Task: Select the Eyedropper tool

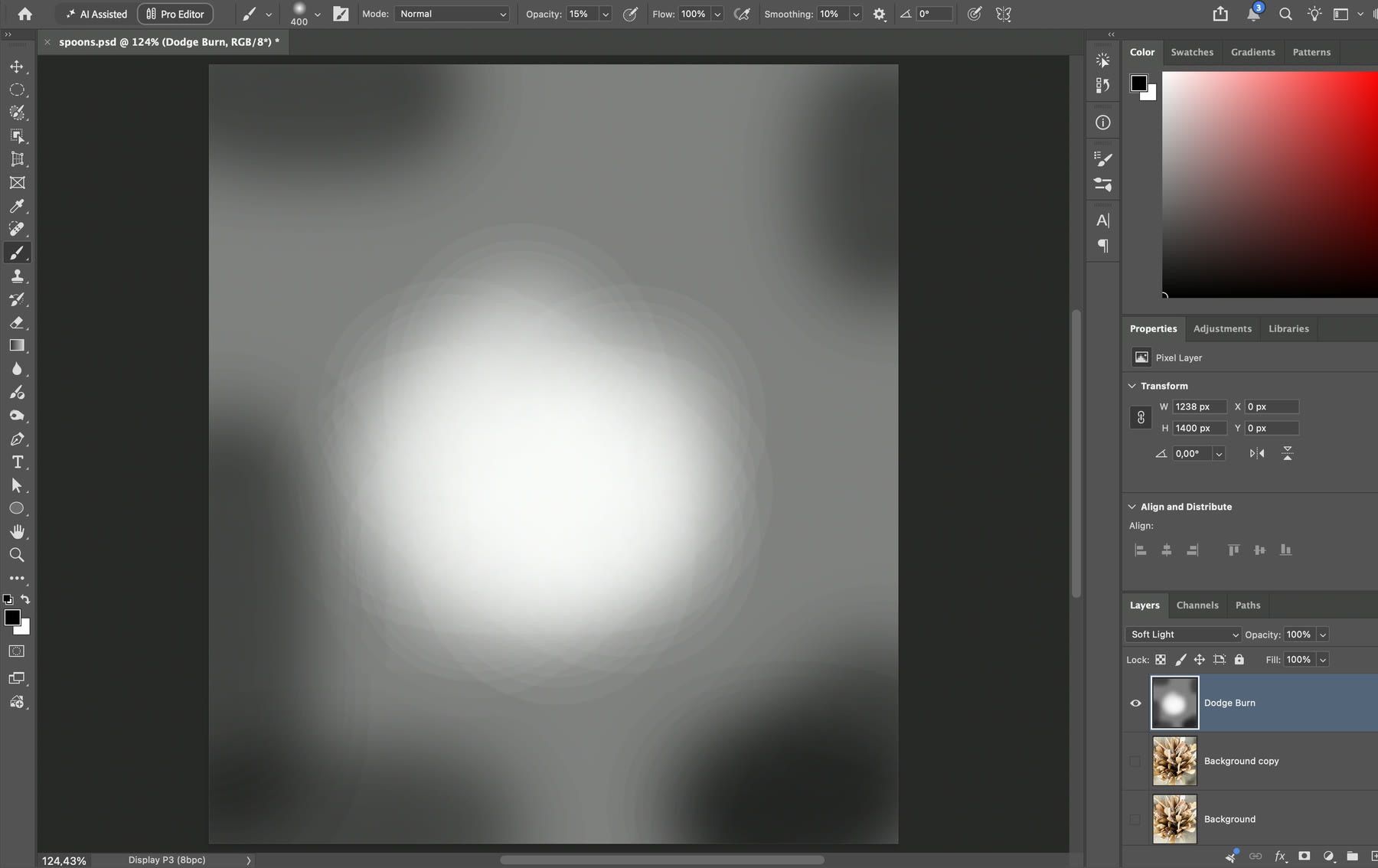Action: pos(17,206)
